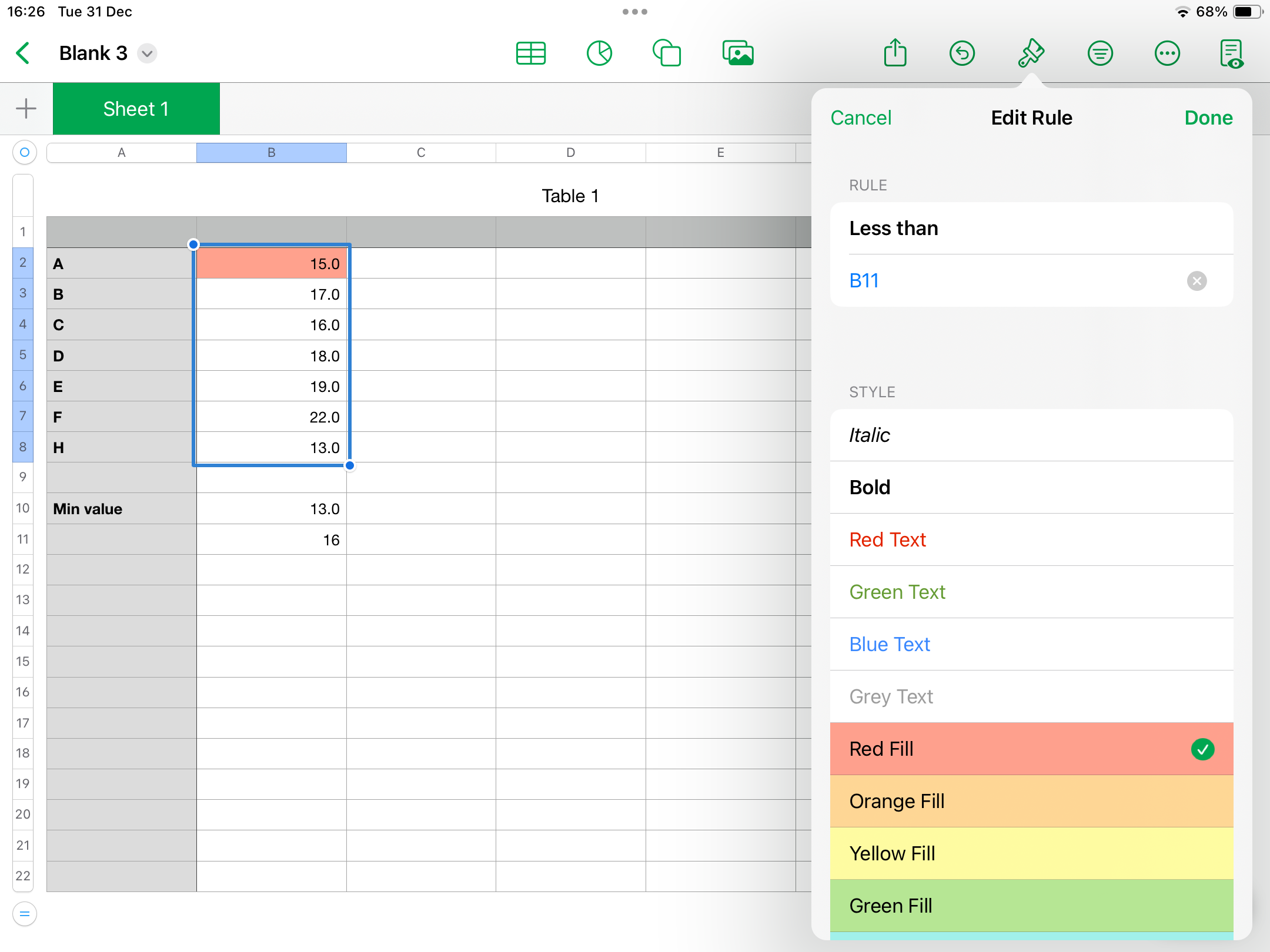Add a new sheet

pos(26,109)
